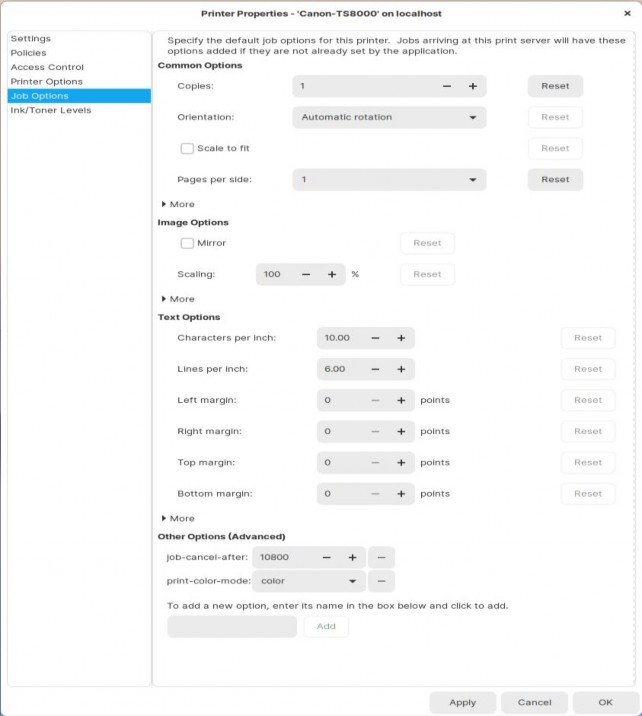Increase Top margin with plus
Image resolution: width=642 pixels, height=716 pixels.
click(401, 463)
